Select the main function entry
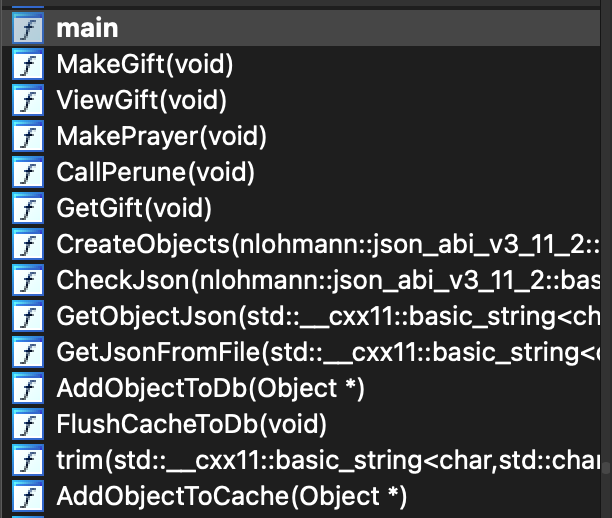This screenshot has width=612, height=518. point(301,28)
